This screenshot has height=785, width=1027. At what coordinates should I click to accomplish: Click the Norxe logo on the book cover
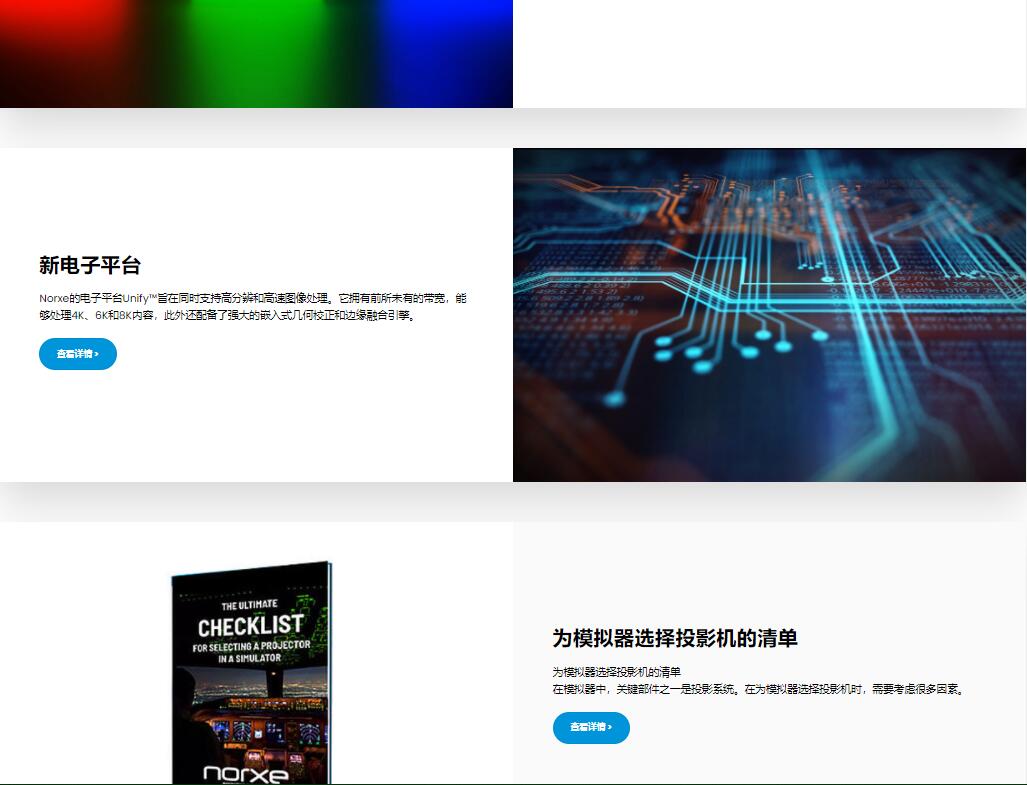tap(245, 773)
